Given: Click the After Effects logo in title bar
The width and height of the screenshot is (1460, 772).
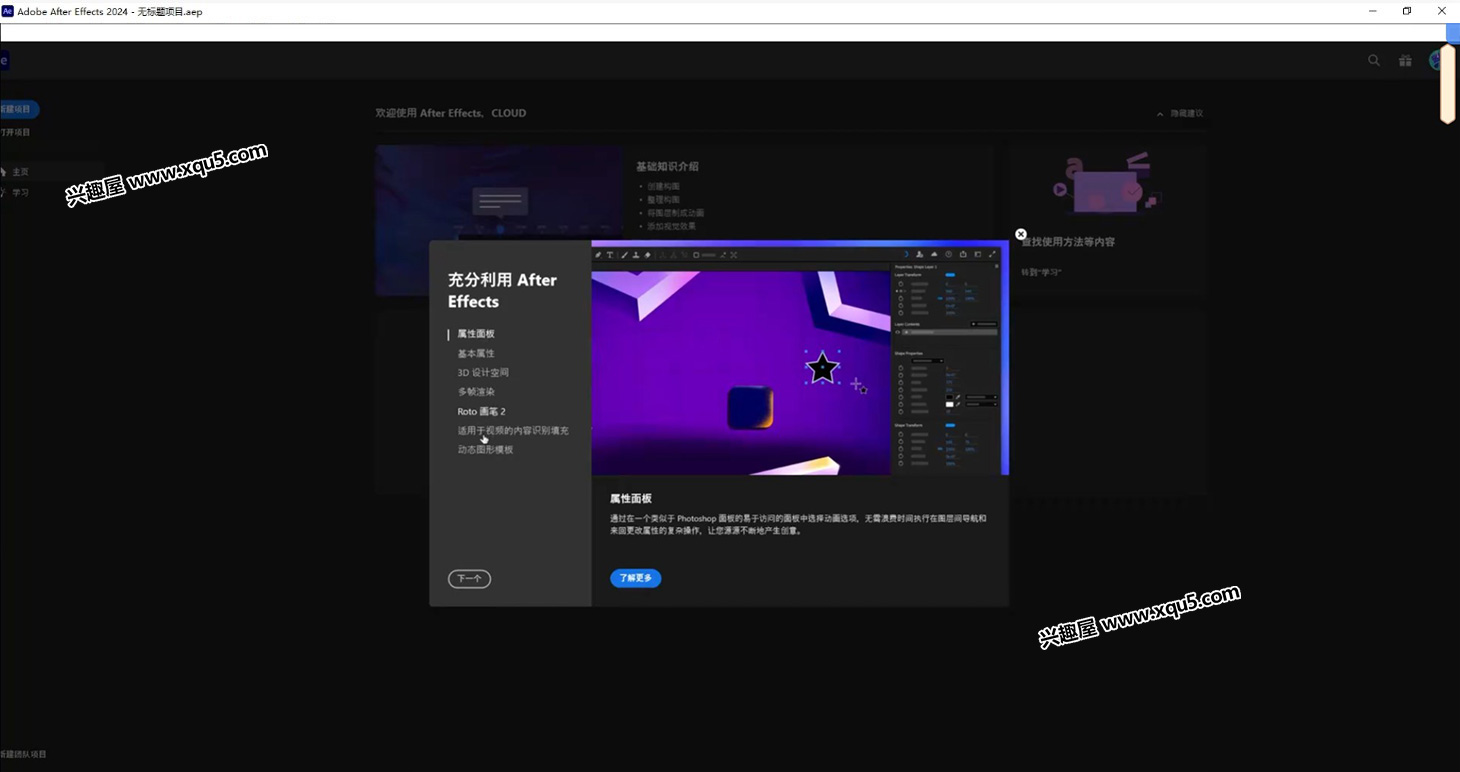Looking at the screenshot, I should click(8, 12).
